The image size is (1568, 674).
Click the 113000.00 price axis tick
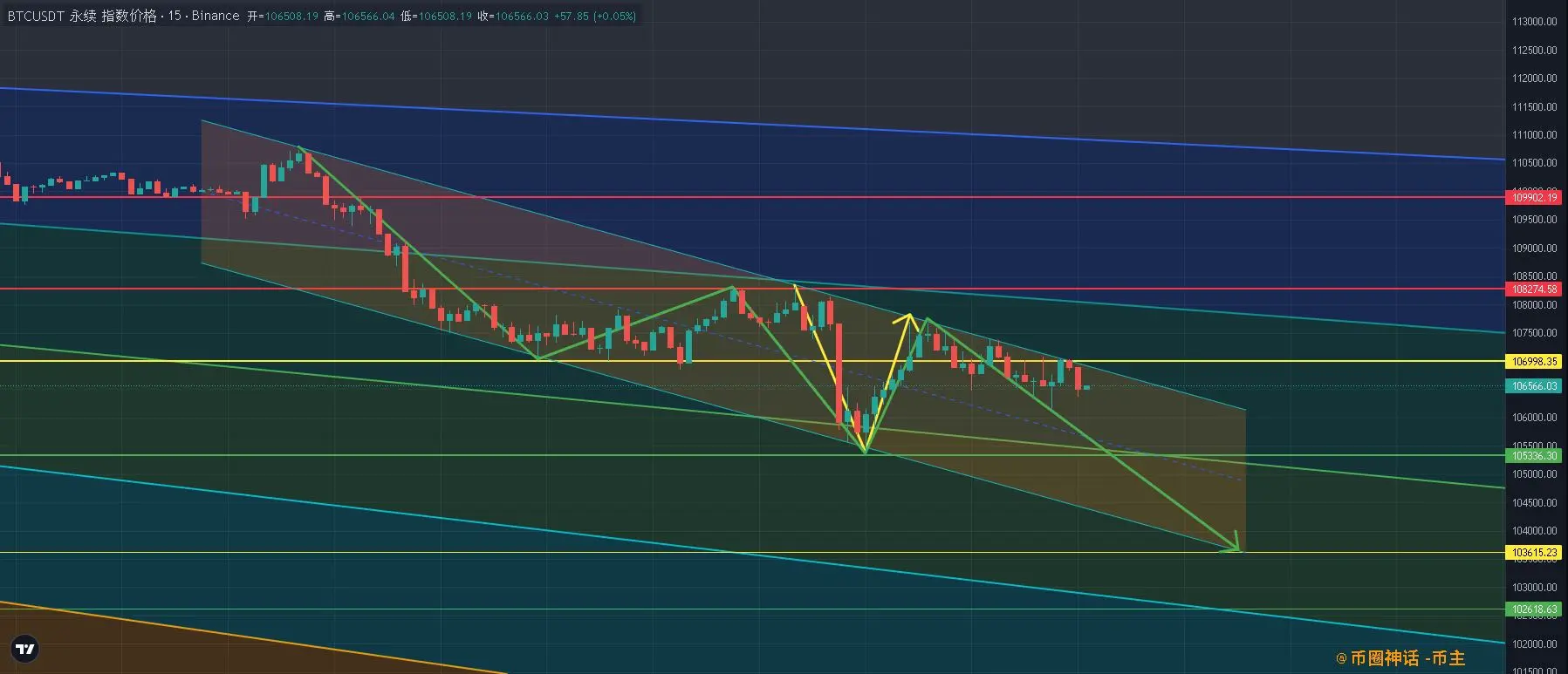click(x=1535, y=22)
